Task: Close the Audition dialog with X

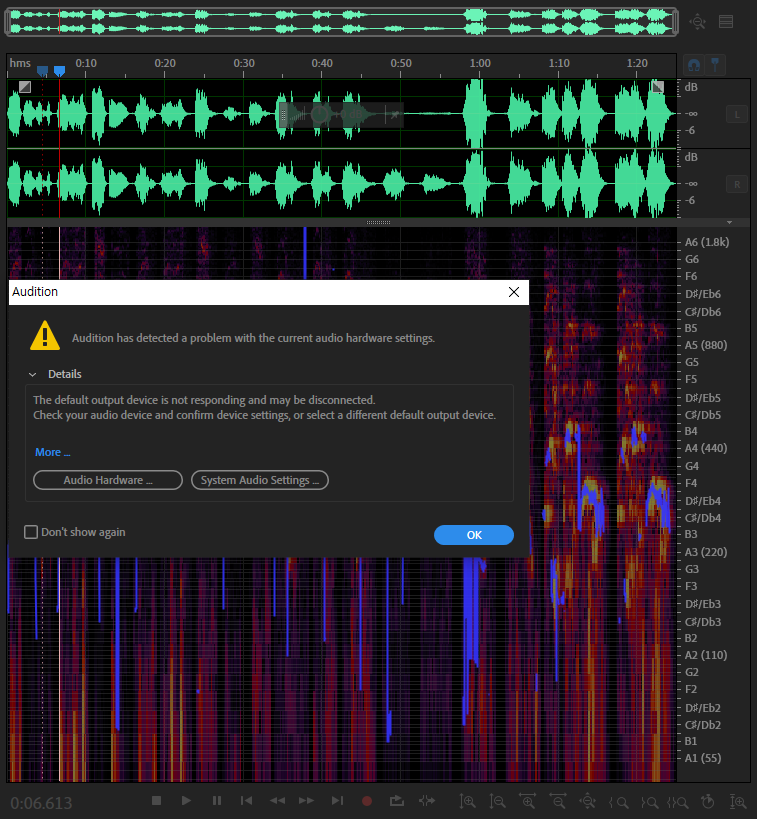Action: click(514, 292)
